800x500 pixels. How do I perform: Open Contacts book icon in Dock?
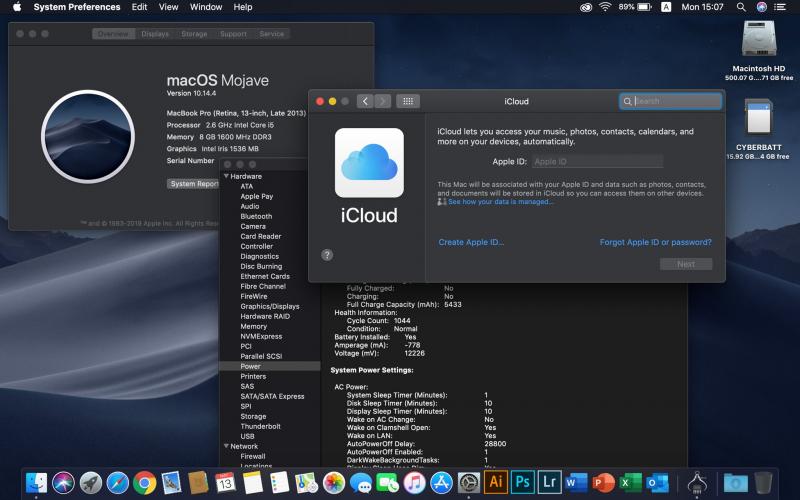[198, 483]
